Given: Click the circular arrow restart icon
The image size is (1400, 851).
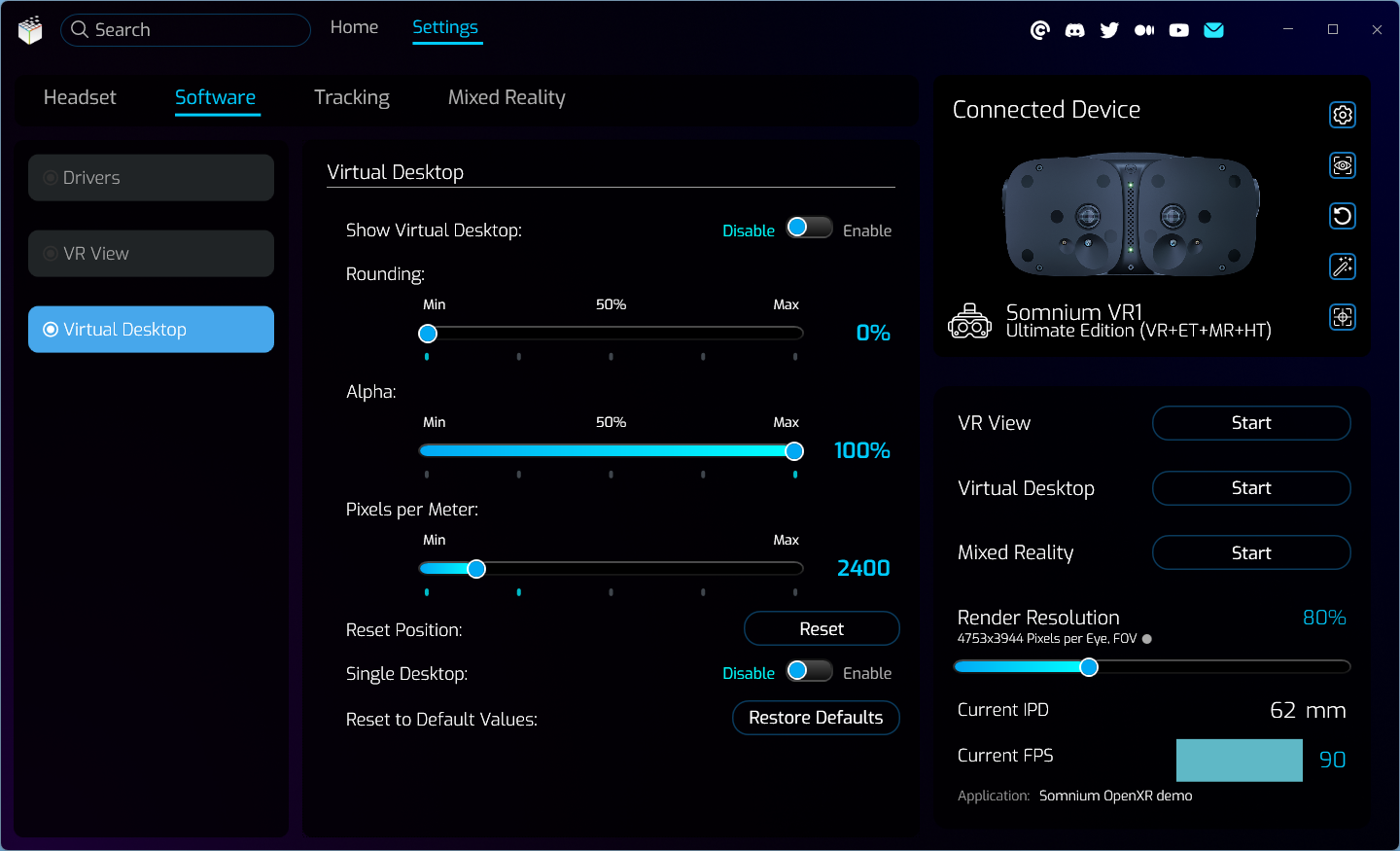Looking at the screenshot, I should (x=1343, y=216).
